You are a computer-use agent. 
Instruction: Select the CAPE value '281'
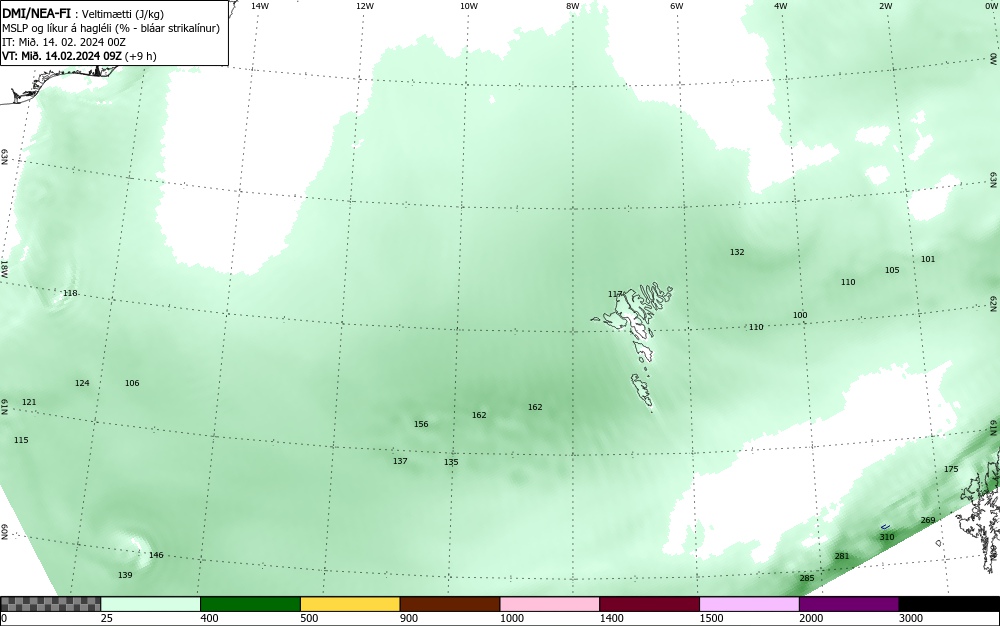tap(842, 556)
